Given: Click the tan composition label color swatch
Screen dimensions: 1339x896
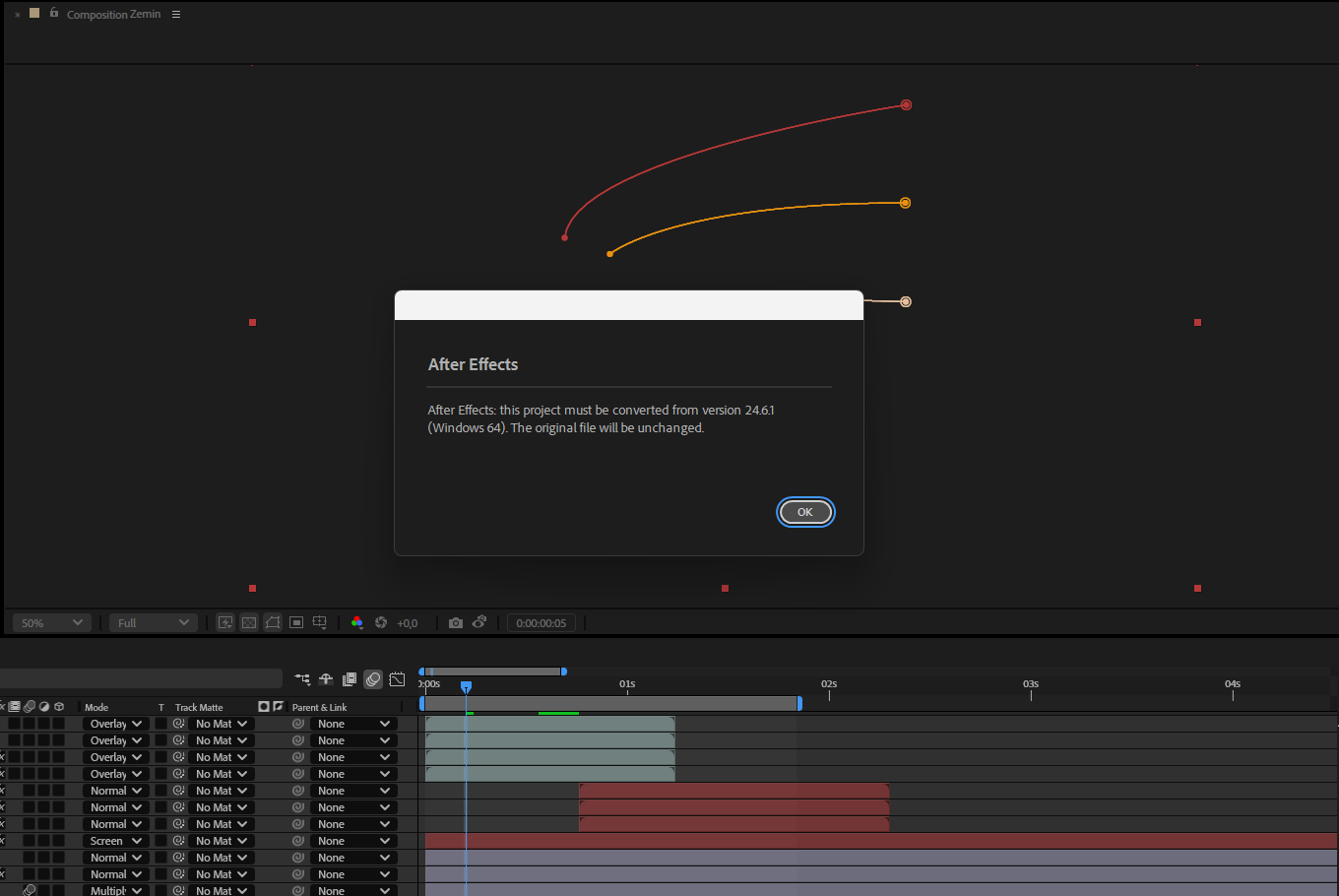Looking at the screenshot, I should (34, 13).
